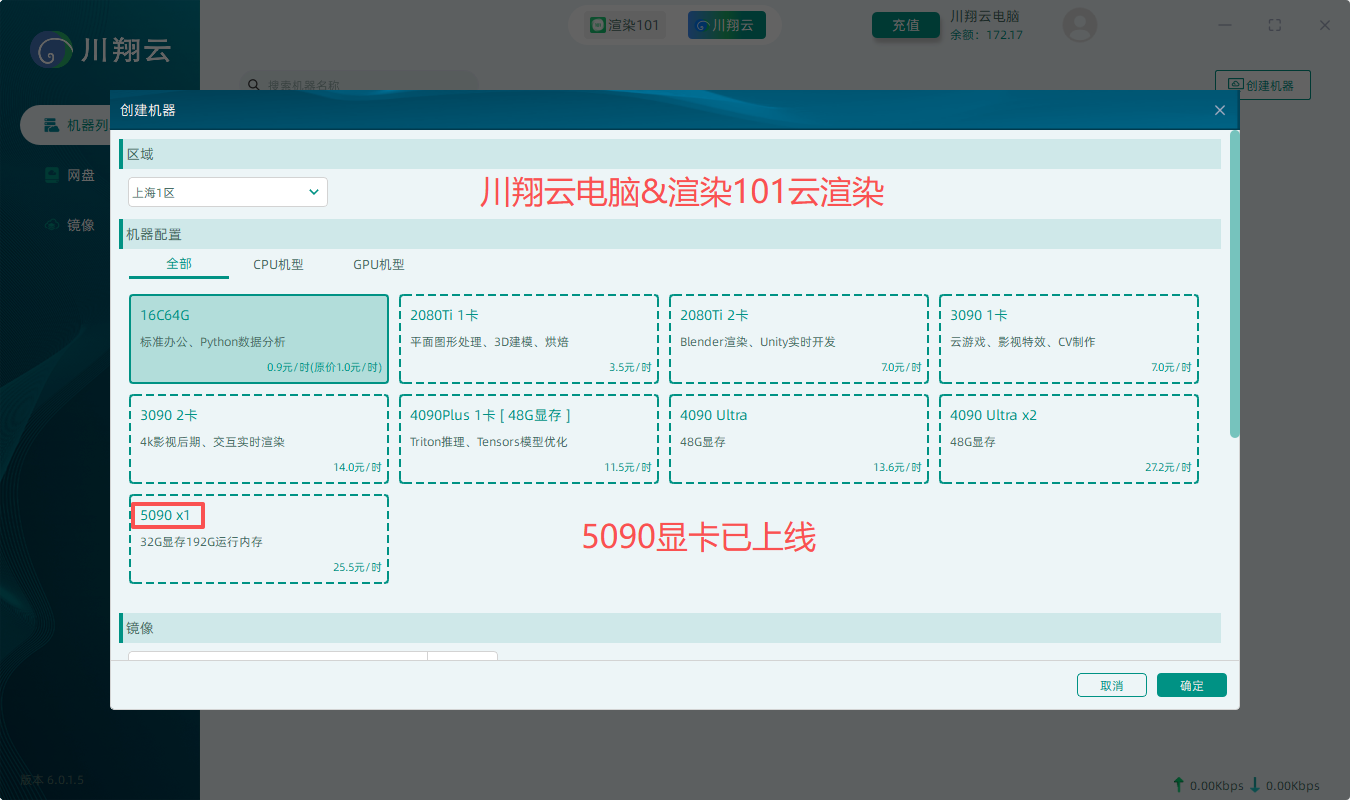The image size is (1350, 800).
Task: Open the user avatar icon
Action: click(x=1080, y=25)
